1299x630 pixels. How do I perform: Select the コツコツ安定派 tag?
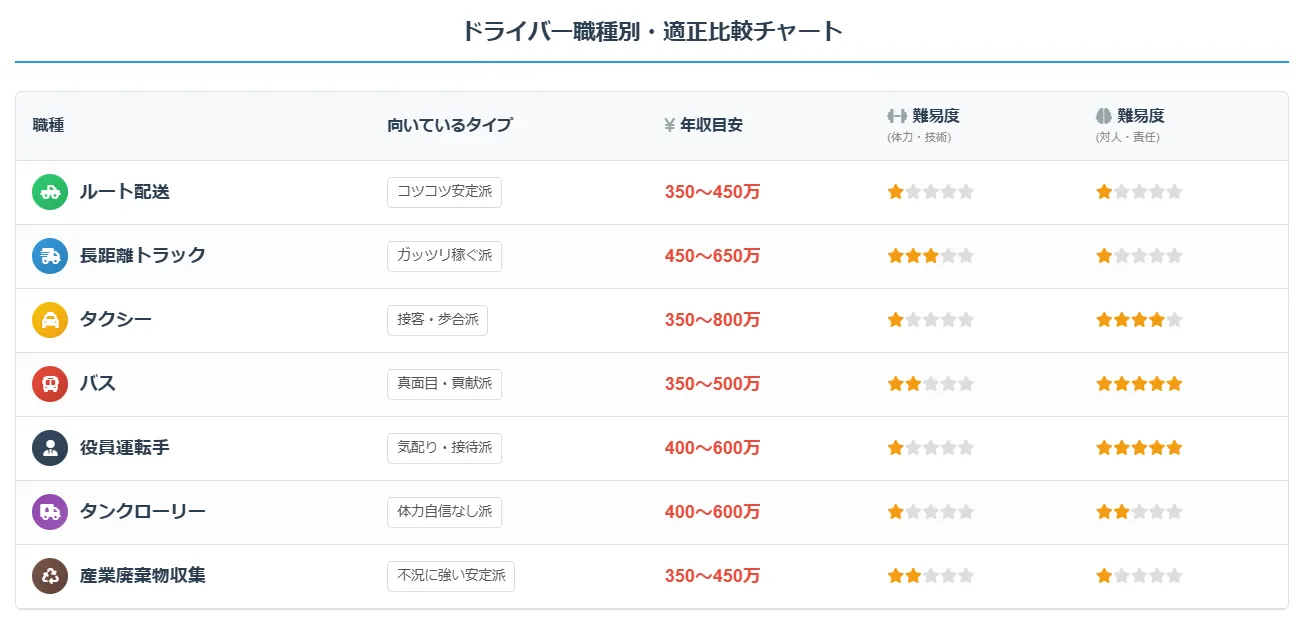(x=444, y=192)
